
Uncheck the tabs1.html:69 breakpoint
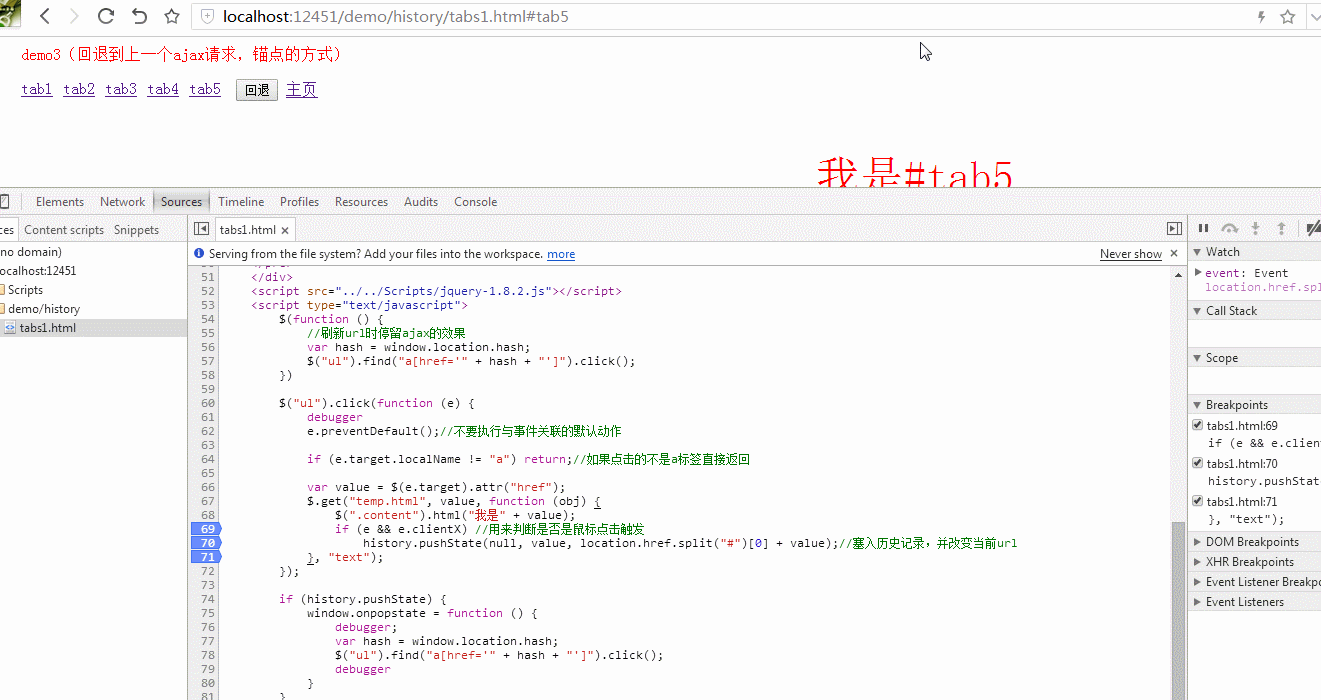pos(1198,425)
